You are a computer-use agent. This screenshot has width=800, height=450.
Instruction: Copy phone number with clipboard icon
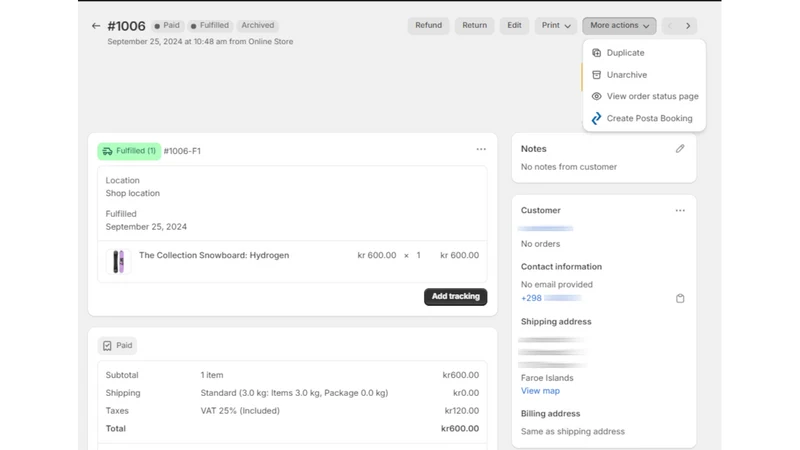680,298
